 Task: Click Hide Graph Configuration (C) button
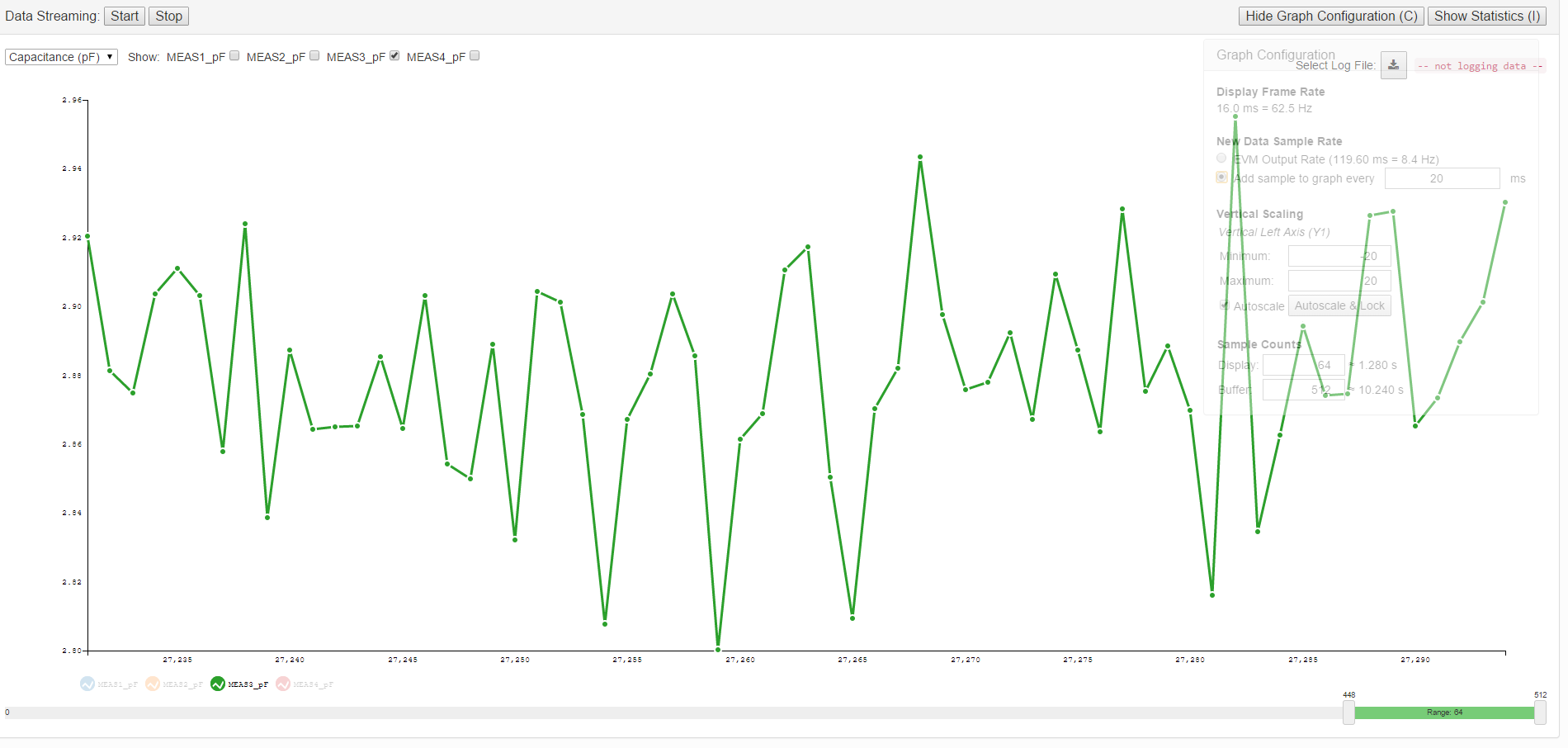[1331, 16]
